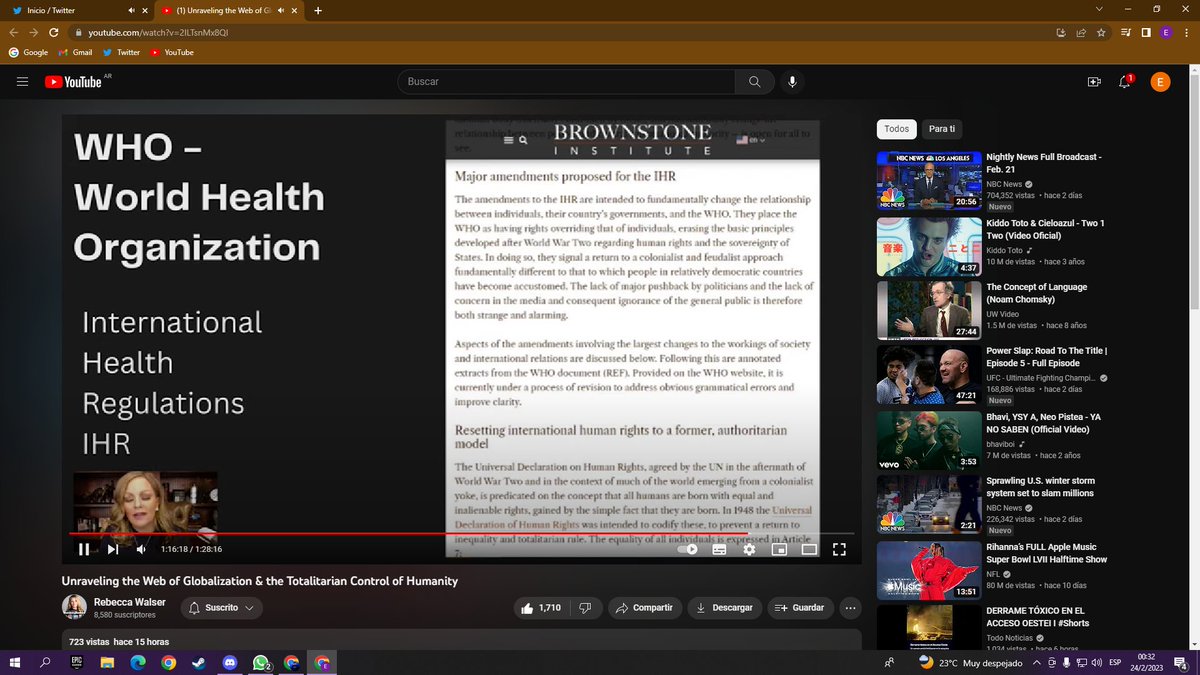
Task: Seek on the red video progress bar
Action: (x=461, y=534)
